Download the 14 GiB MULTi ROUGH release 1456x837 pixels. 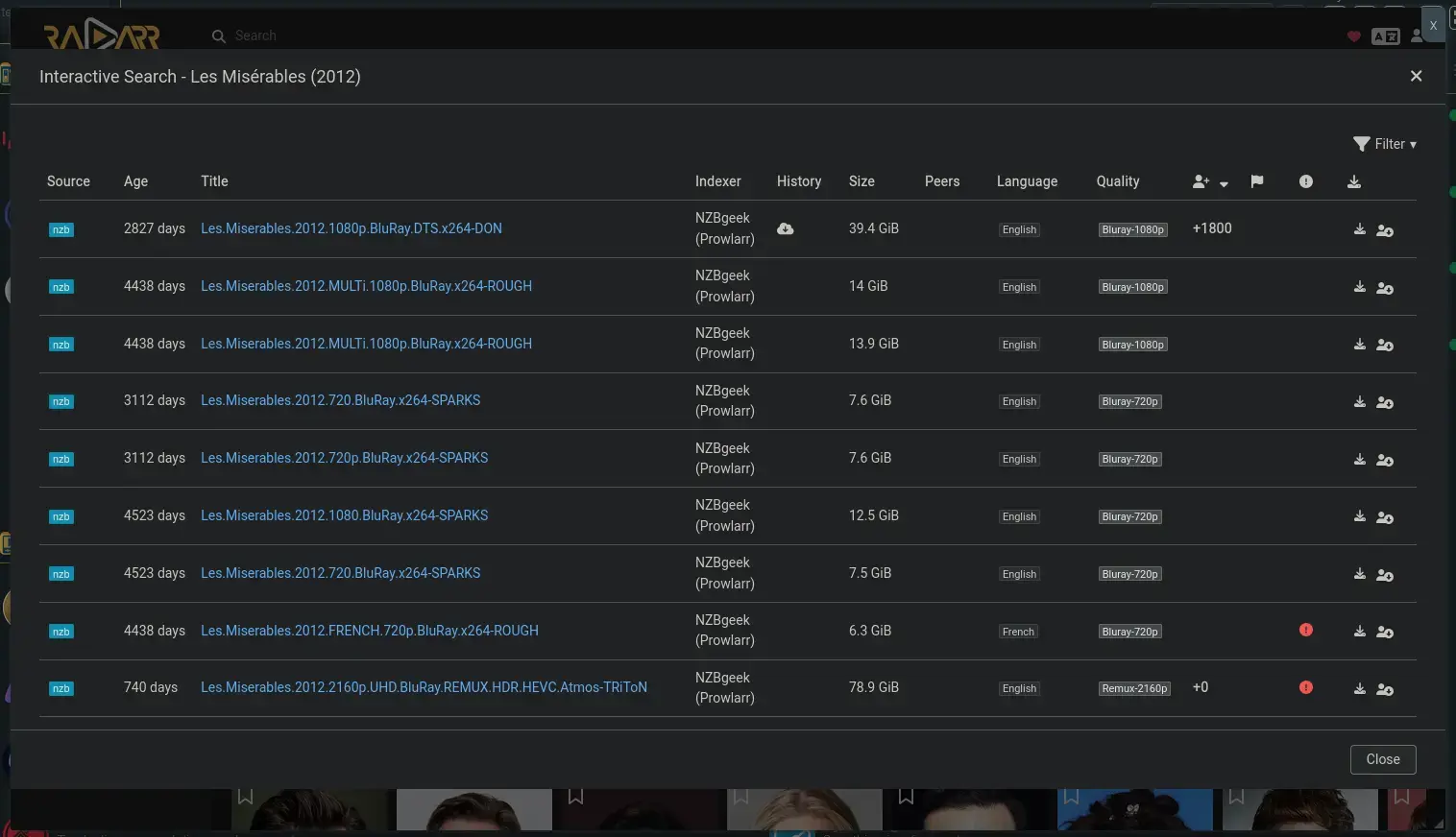click(1359, 287)
